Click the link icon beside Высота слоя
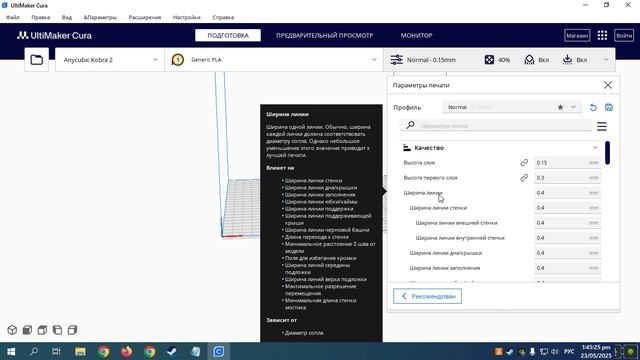The width and height of the screenshot is (640, 360). pos(524,162)
